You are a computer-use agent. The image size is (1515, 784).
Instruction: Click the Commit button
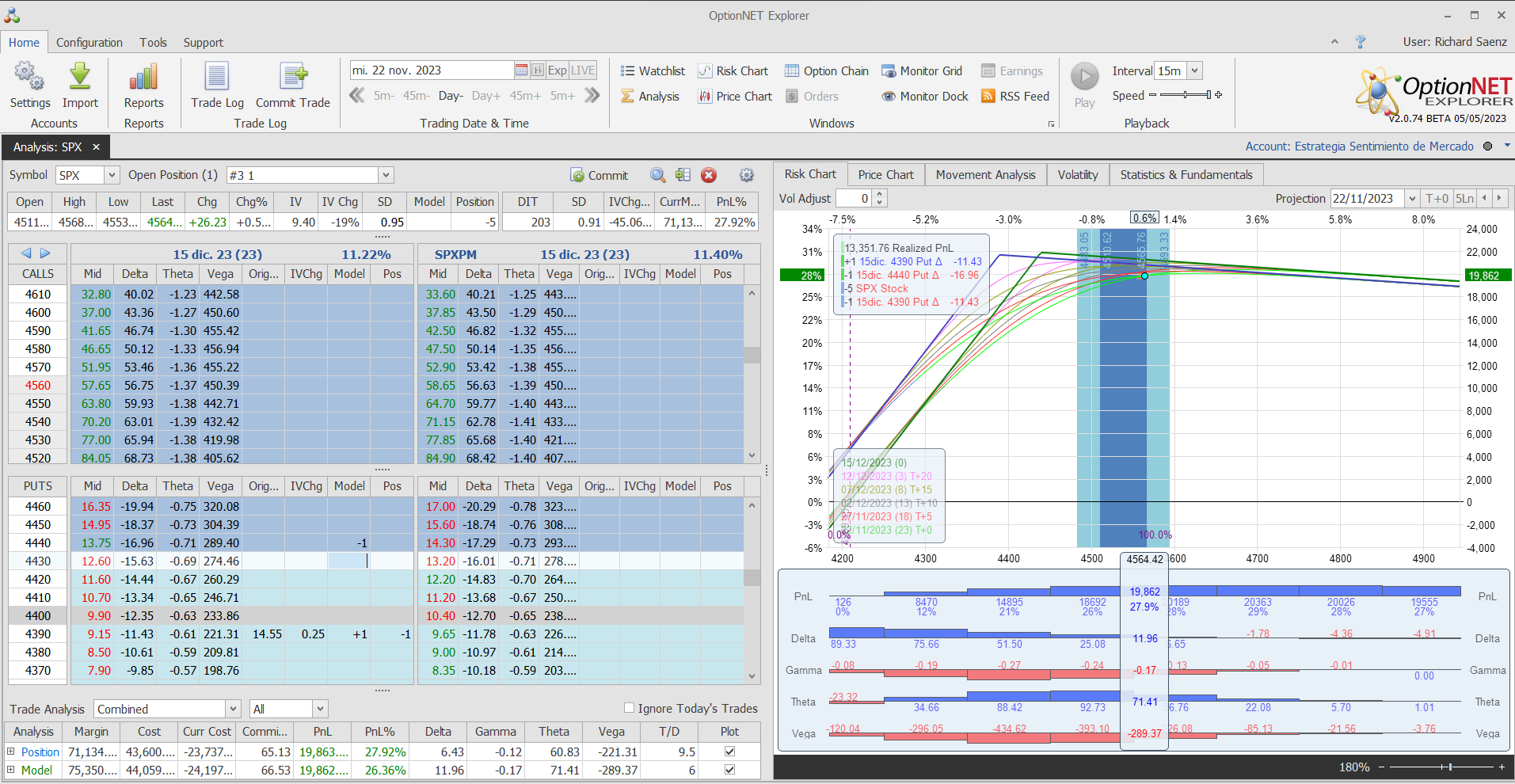599,175
